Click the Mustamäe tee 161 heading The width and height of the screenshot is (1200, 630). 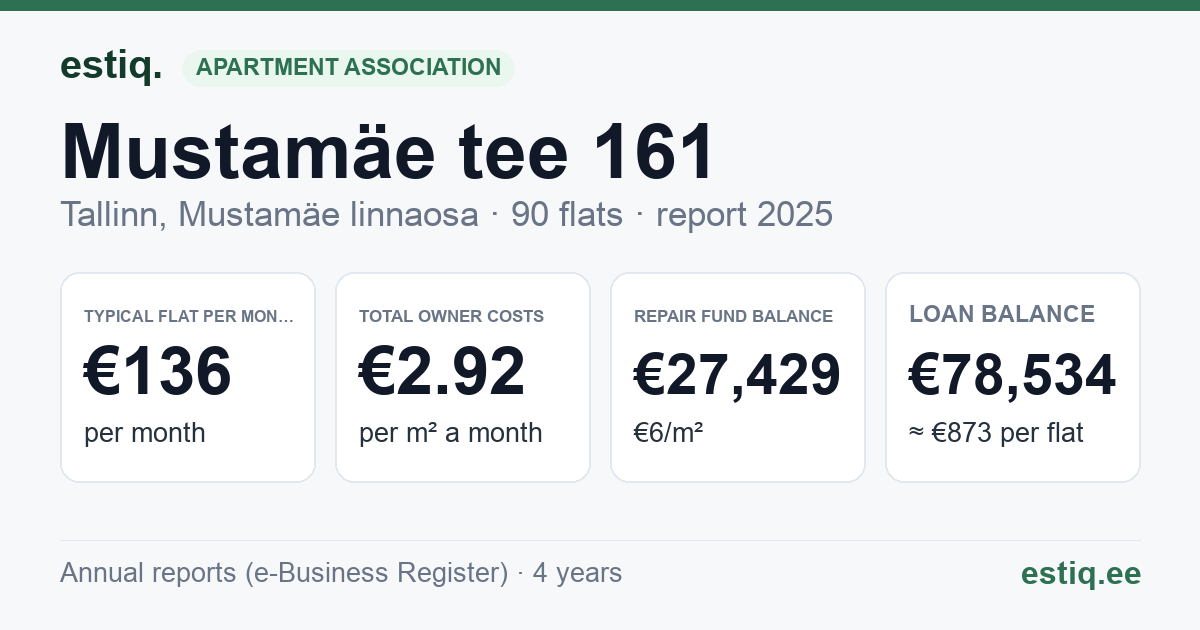click(389, 153)
